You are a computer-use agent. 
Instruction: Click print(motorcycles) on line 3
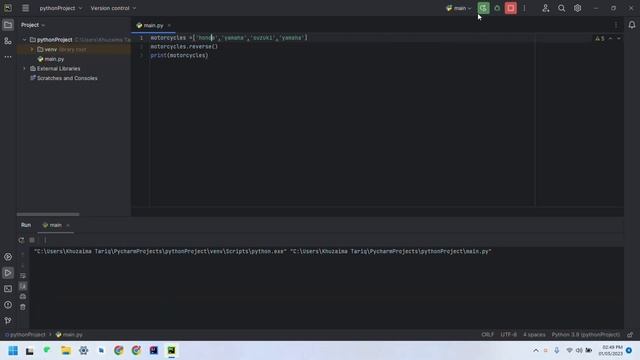[179, 56]
